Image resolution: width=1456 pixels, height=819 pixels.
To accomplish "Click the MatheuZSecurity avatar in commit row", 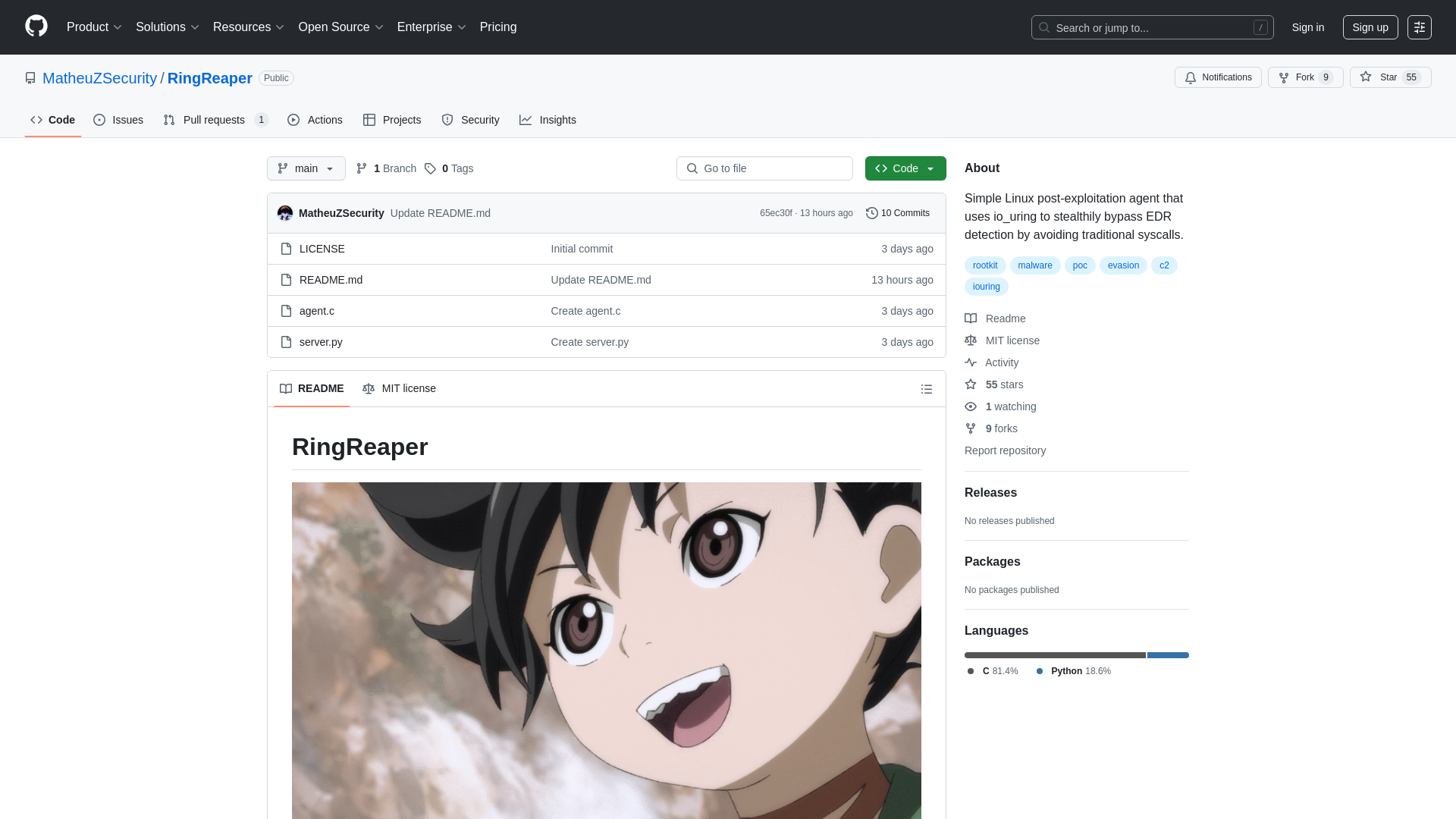I will (x=285, y=213).
